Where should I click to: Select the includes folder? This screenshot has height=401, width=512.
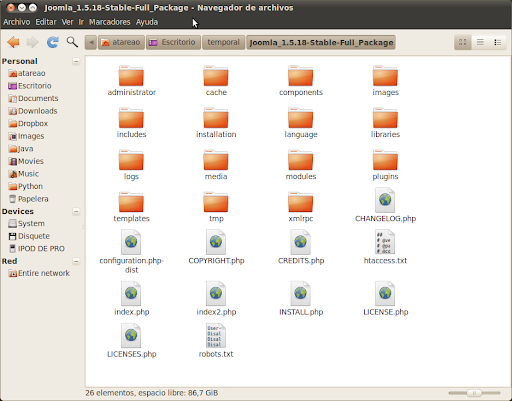[x=131, y=123]
